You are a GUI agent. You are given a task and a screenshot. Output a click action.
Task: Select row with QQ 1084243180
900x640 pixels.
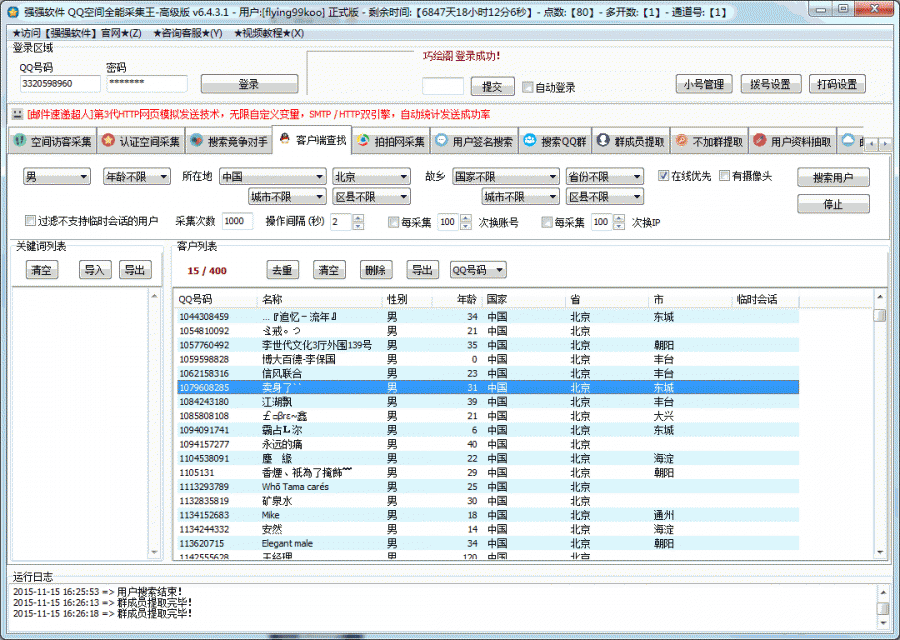[x=487, y=402]
